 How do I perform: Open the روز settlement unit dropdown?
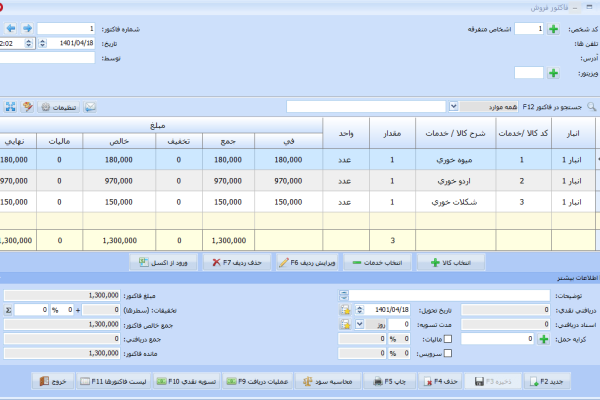[359, 325]
